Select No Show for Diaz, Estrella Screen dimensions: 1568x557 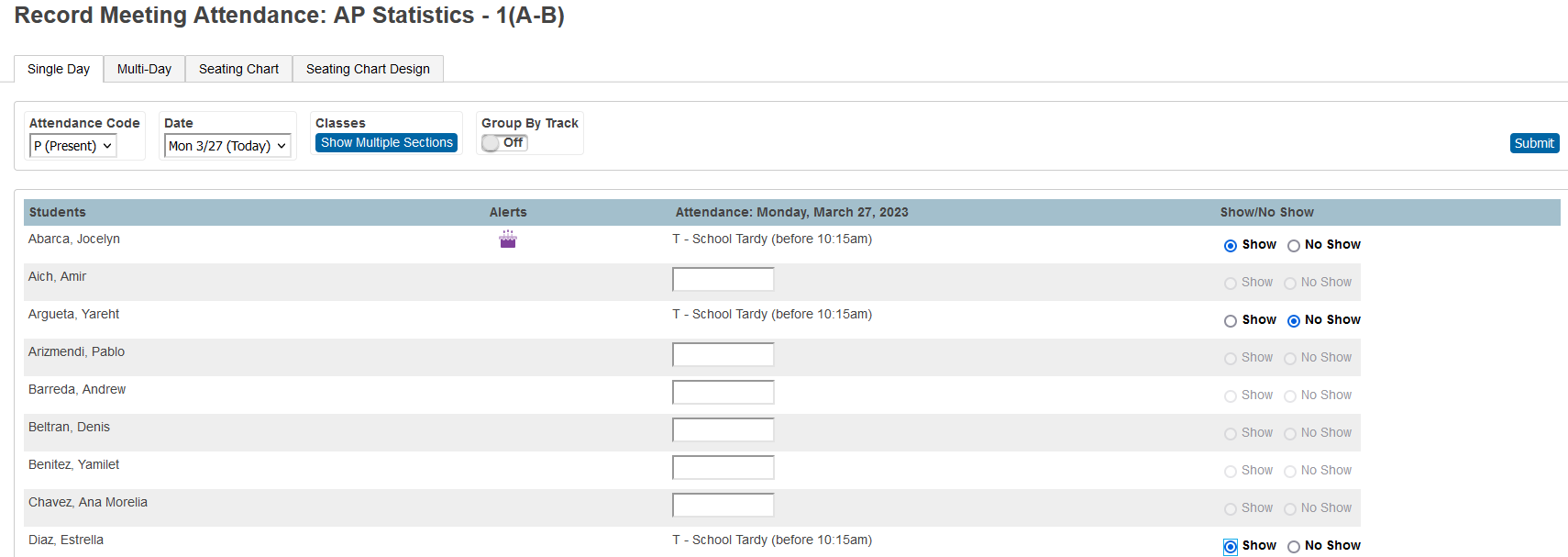click(x=1294, y=546)
